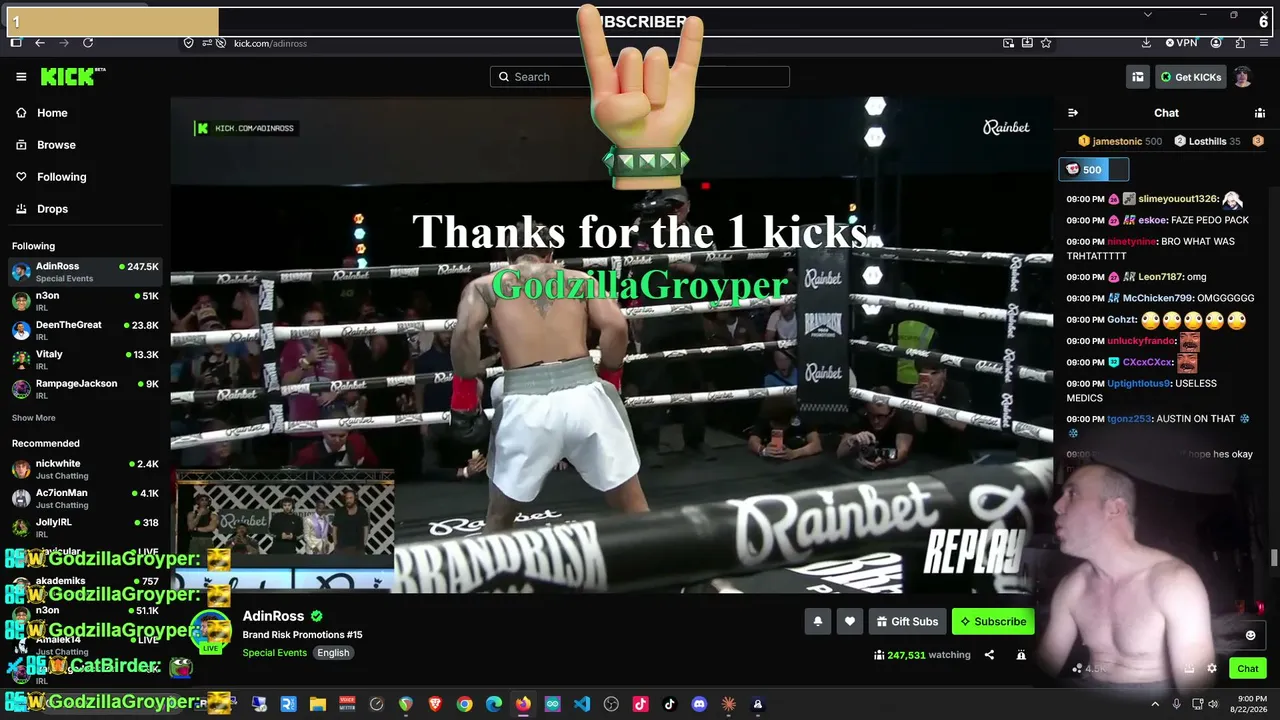Show the chat users list icon
Viewport: 1280px width, 720px height.
[1260, 113]
